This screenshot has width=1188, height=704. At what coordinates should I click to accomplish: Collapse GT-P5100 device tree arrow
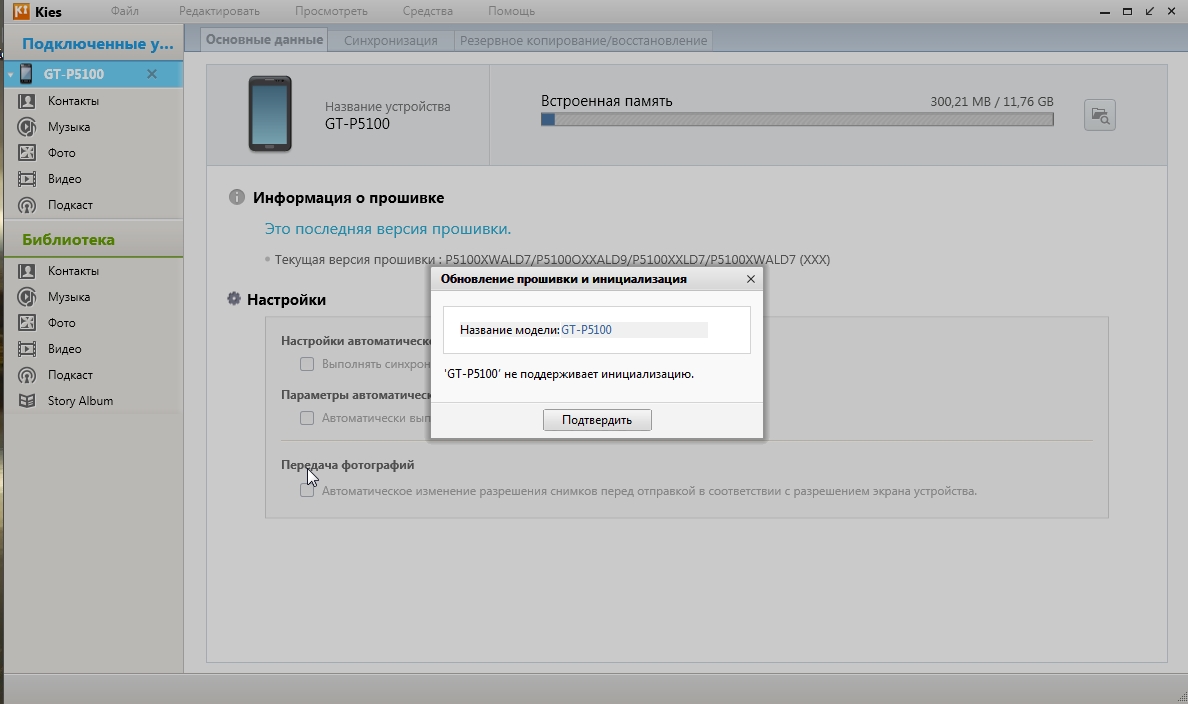(11, 74)
